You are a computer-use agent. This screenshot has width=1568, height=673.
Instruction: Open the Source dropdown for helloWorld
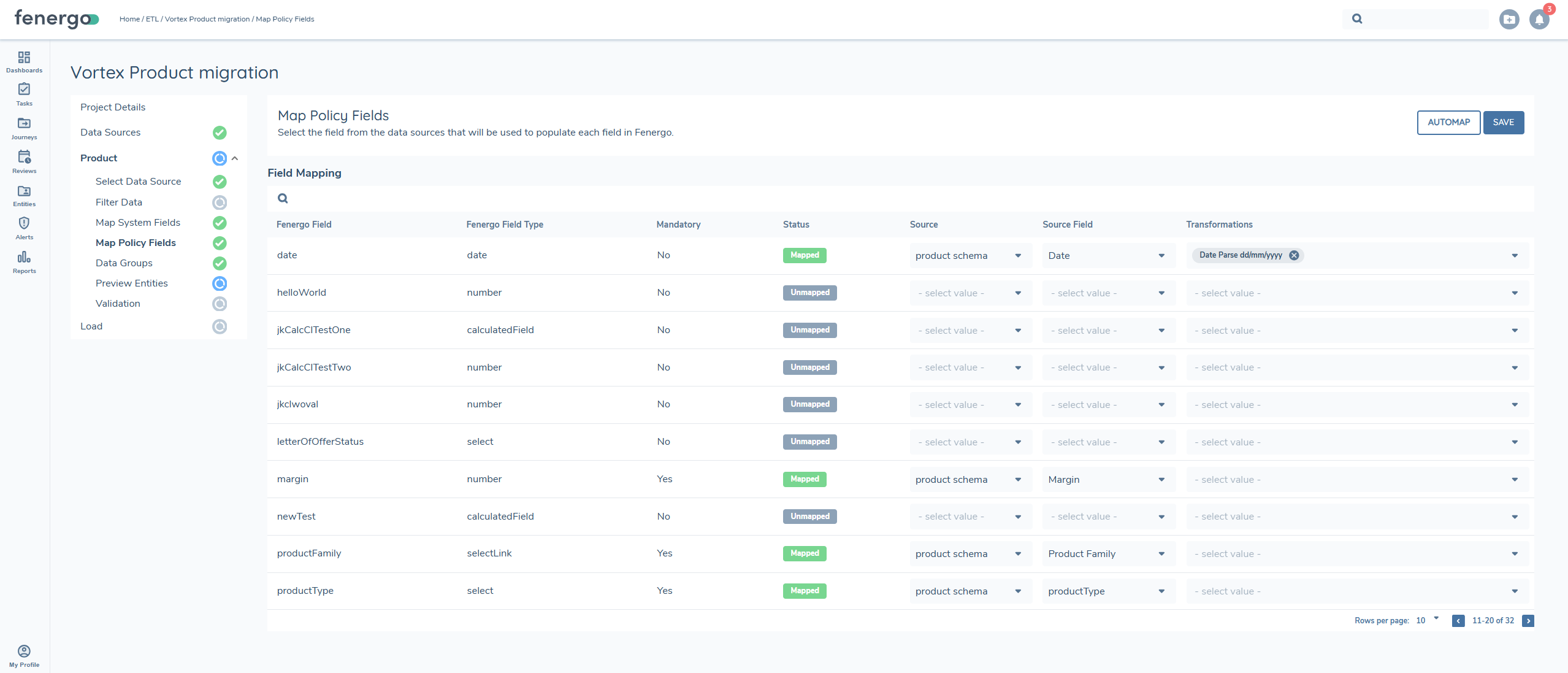coord(969,293)
